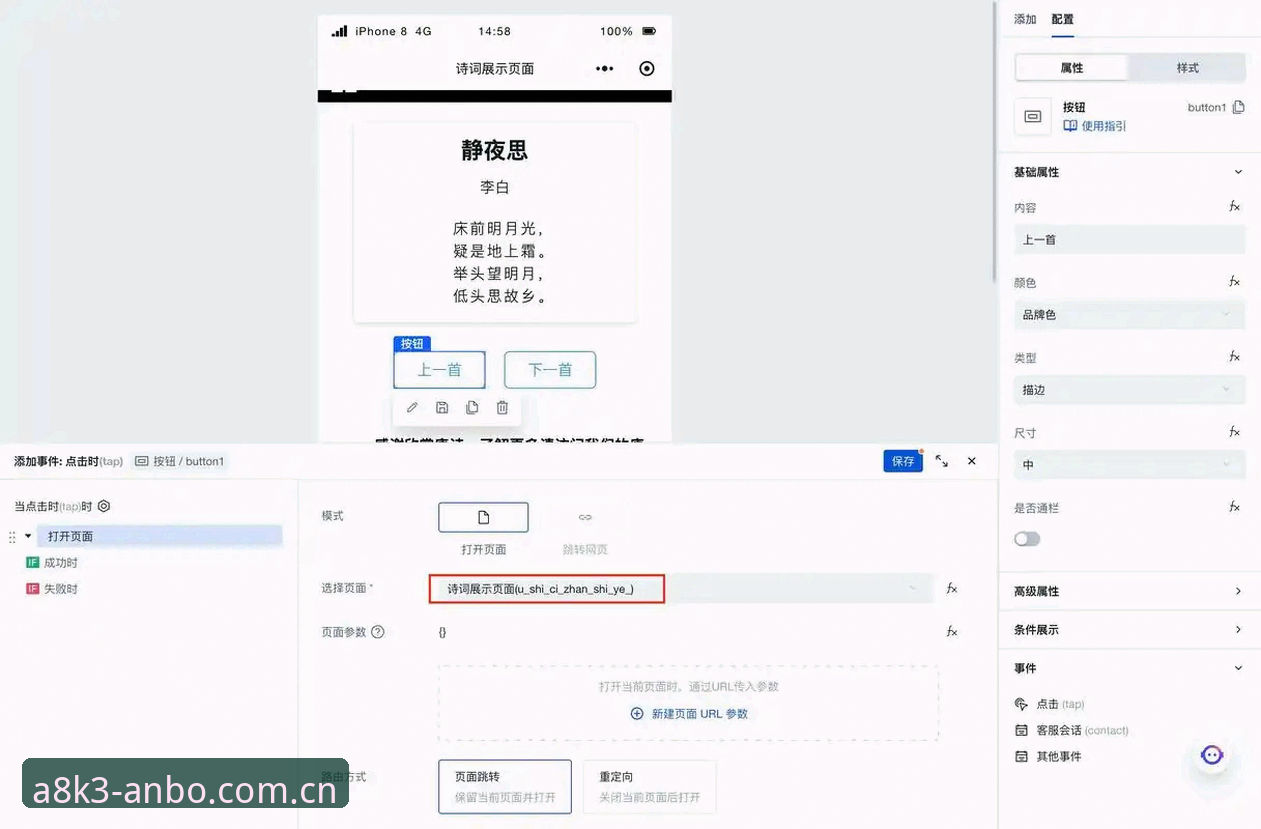Copy the button1 component ID
Screen dimensions: 1261x829
[1239, 107]
